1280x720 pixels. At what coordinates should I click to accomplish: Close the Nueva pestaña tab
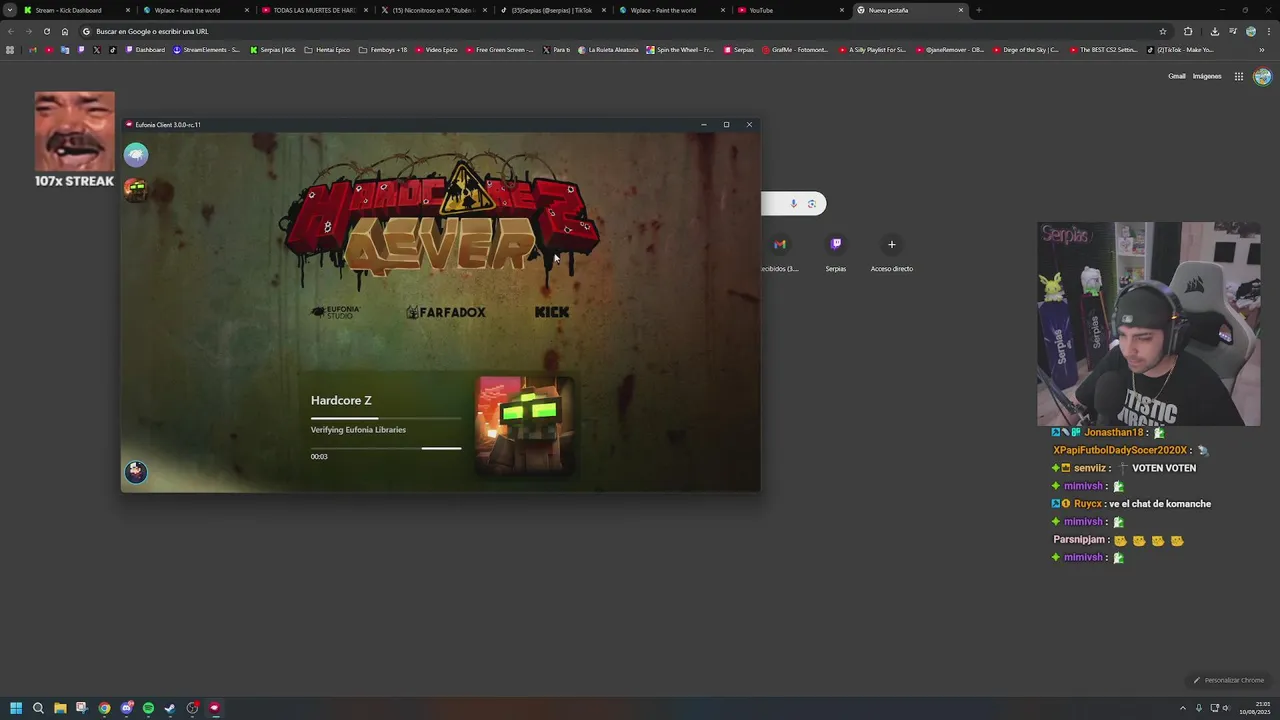(961, 10)
